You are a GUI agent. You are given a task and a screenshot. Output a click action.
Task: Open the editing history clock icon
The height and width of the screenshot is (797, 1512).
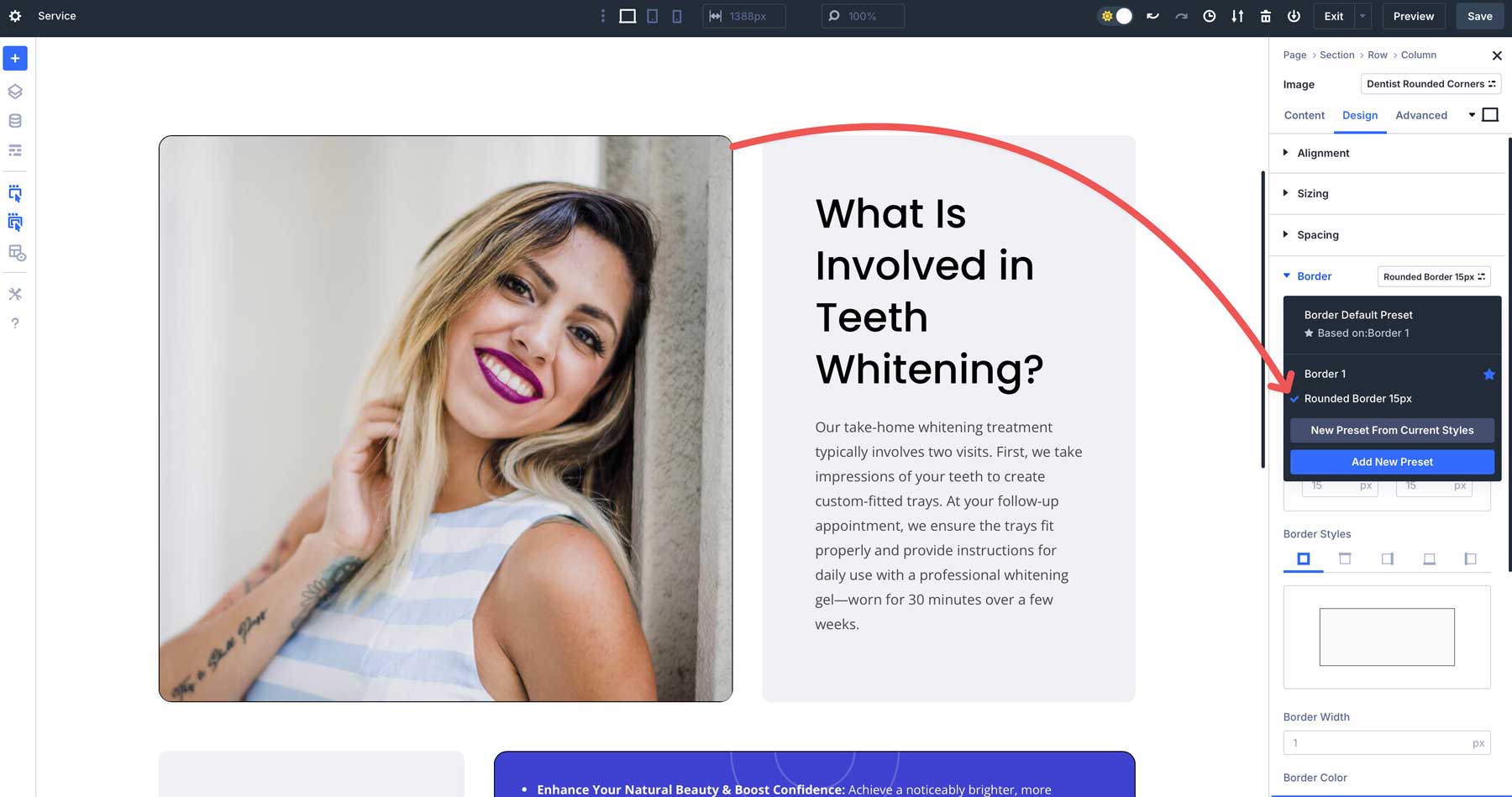(1209, 16)
